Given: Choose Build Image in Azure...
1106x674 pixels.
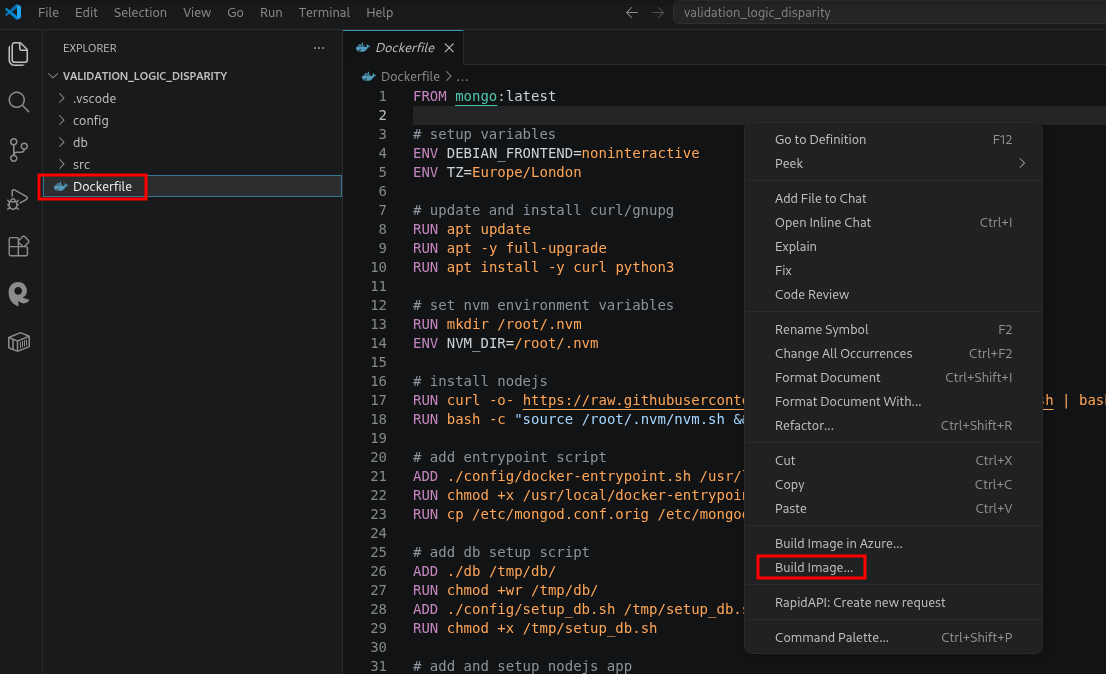Looking at the screenshot, I should point(893,544).
